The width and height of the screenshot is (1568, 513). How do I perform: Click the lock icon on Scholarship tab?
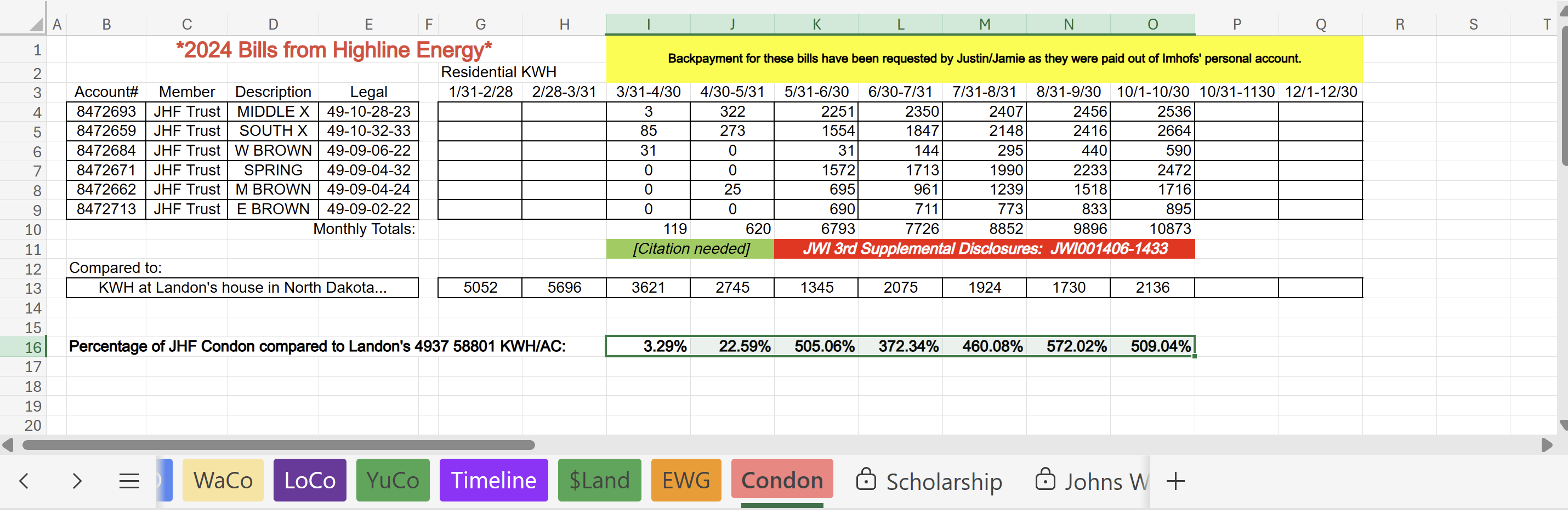point(866,479)
